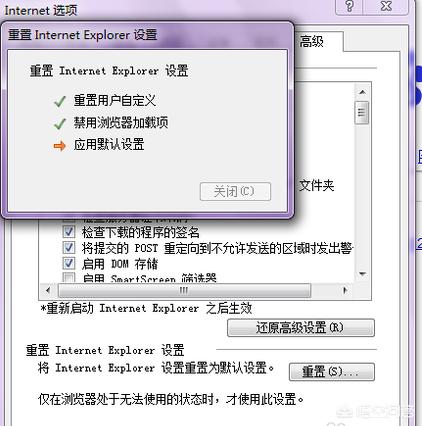Click the orange arrow beside 应用默认设置

(60, 146)
